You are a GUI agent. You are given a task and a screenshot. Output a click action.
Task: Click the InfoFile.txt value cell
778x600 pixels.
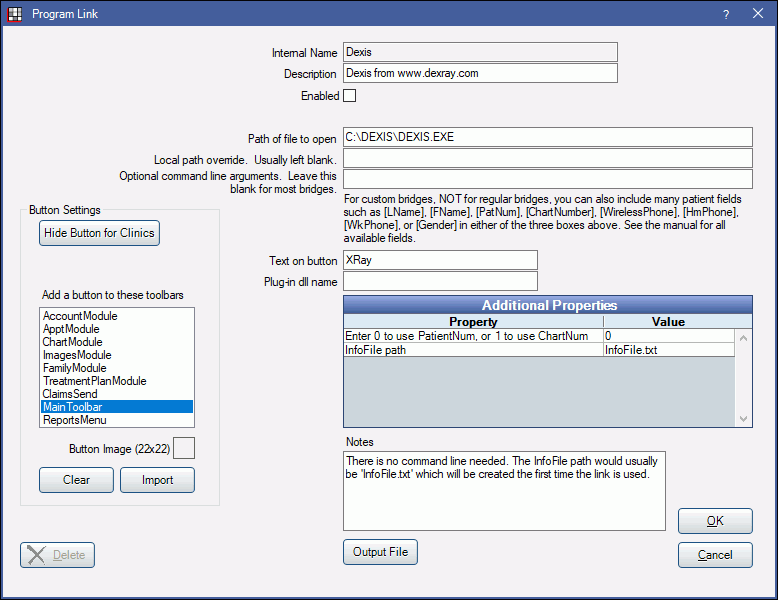click(x=669, y=350)
